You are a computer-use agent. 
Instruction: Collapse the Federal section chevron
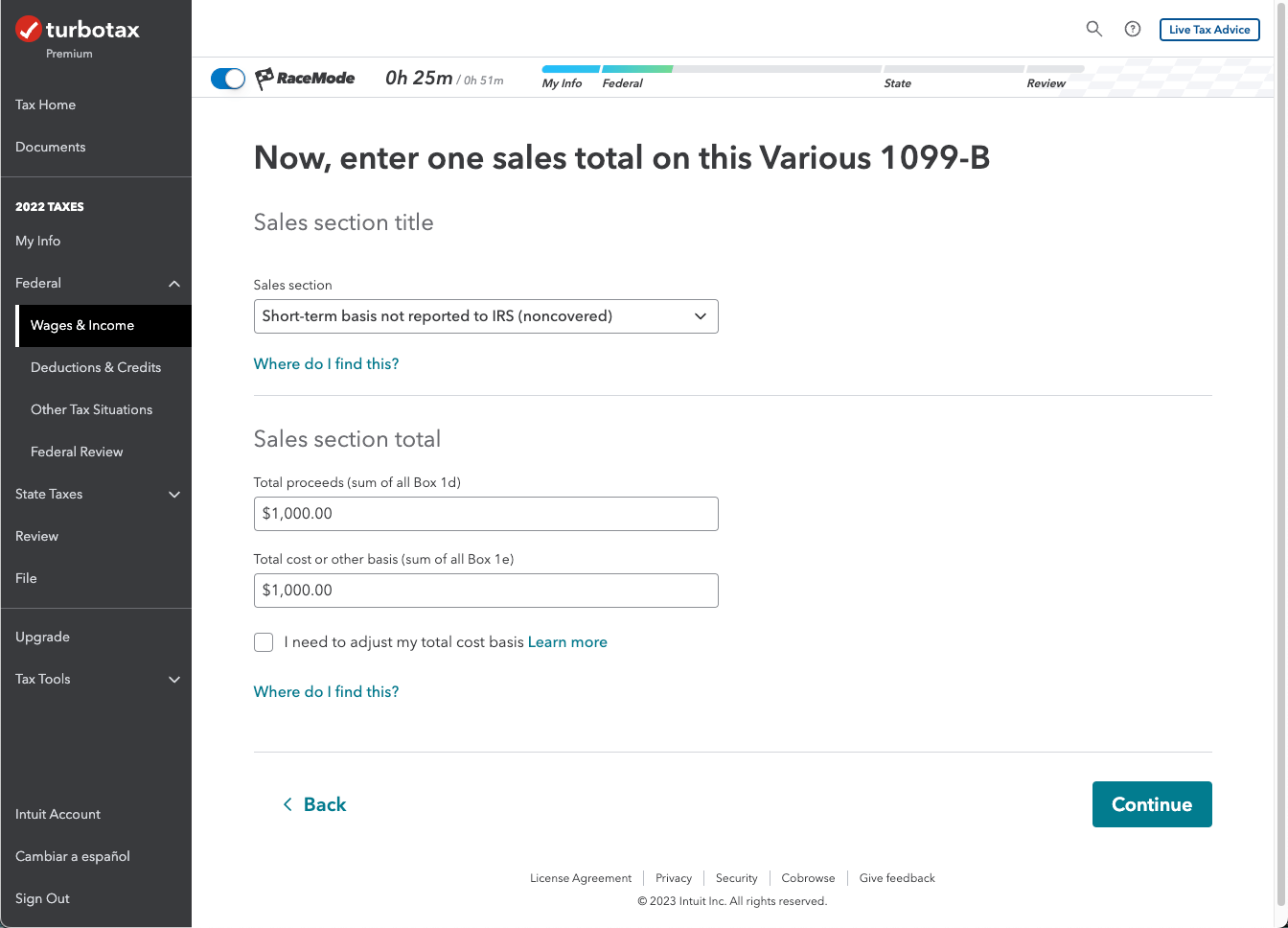click(x=174, y=284)
